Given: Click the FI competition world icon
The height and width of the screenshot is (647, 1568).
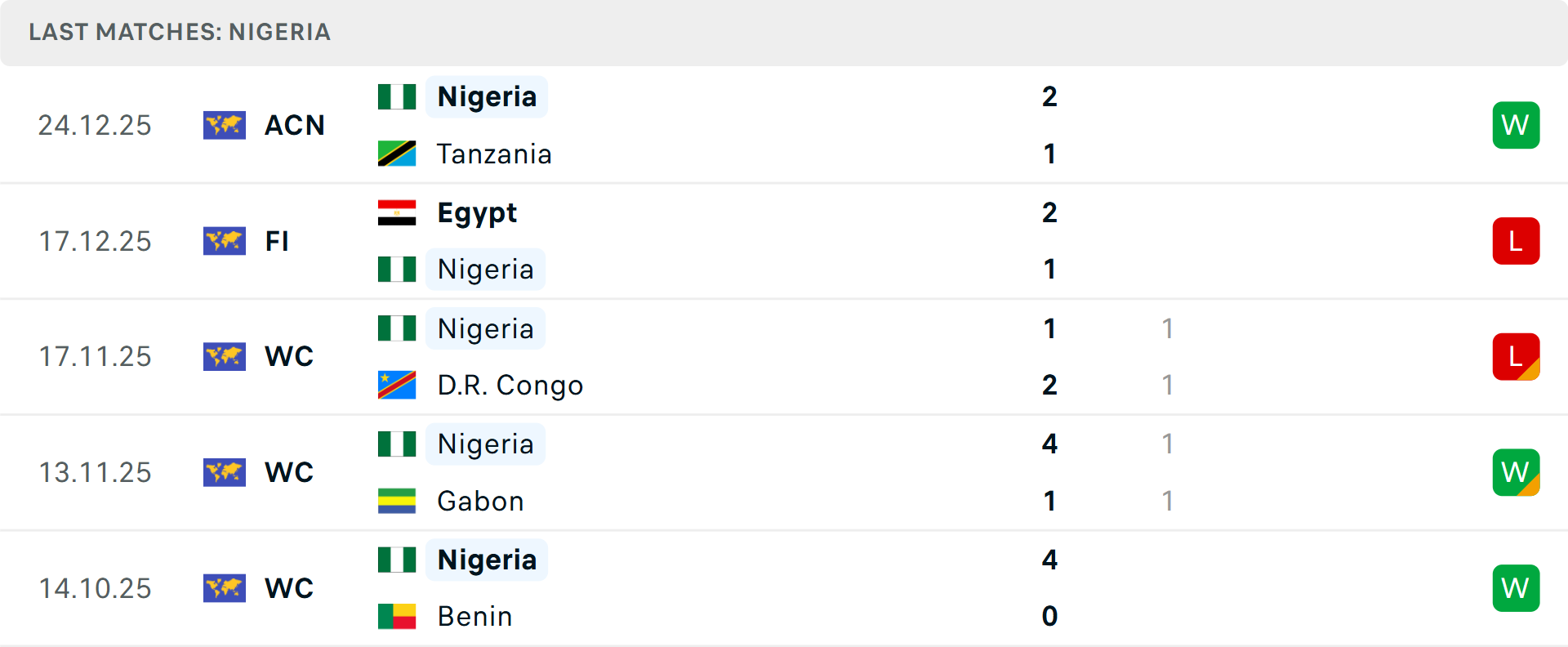Looking at the screenshot, I should tap(225, 241).
